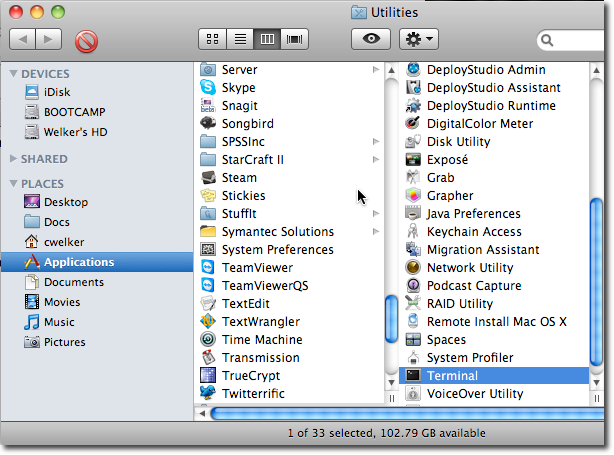Go forward with the forward arrow

coord(49,39)
